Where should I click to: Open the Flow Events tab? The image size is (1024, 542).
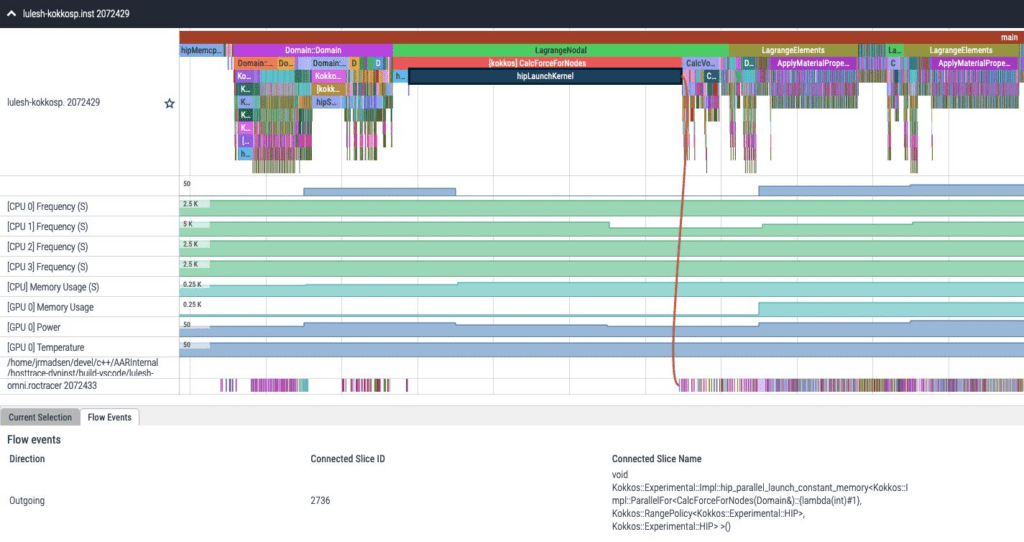click(109, 417)
